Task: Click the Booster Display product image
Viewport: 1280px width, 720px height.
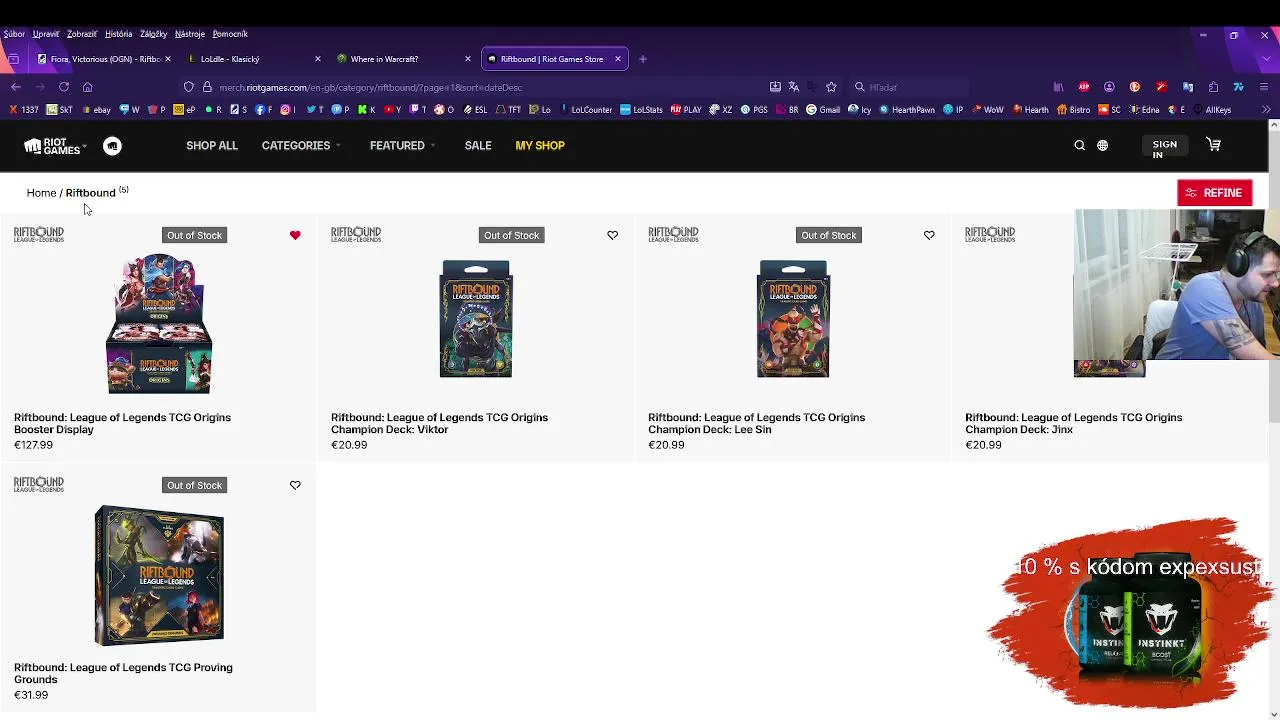Action: (159, 323)
